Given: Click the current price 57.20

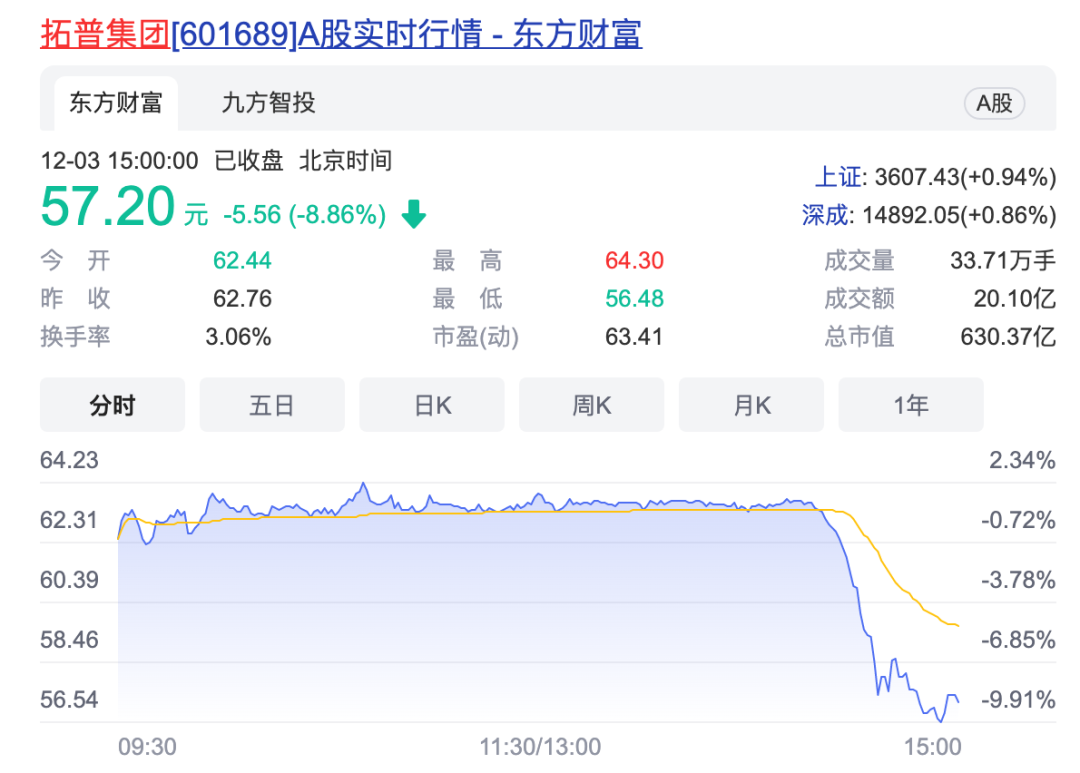Looking at the screenshot, I should (107, 207).
